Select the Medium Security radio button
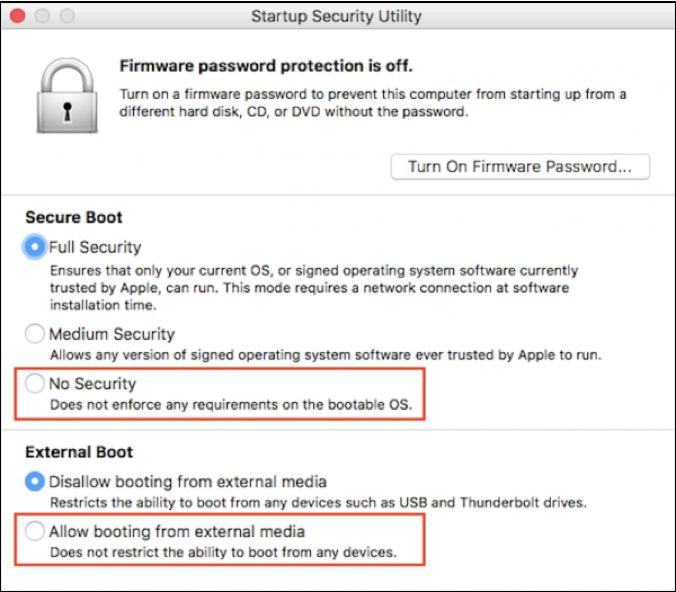676x592 pixels. (x=34, y=334)
